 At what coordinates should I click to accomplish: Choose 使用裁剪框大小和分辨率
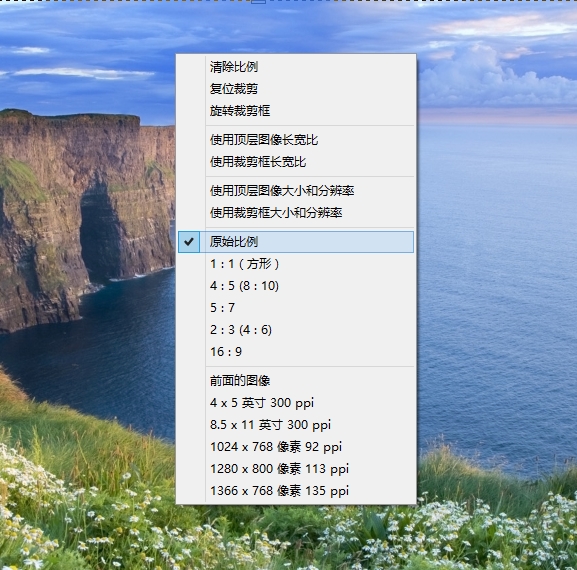click(x=296, y=212)
